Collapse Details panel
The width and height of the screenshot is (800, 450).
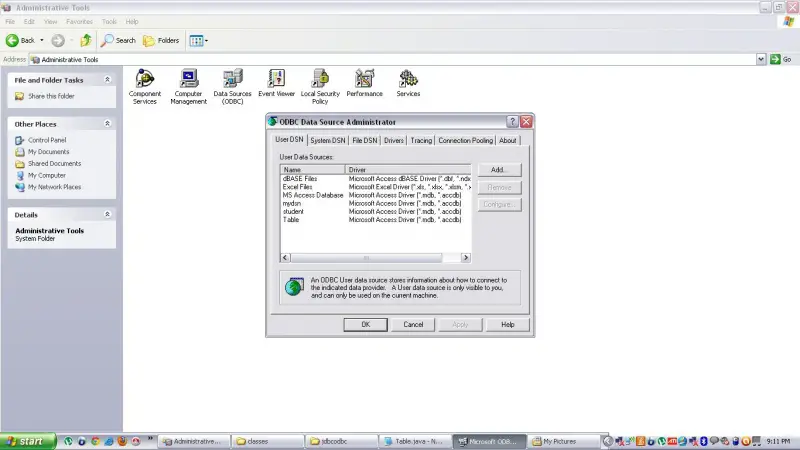[107, 214]
